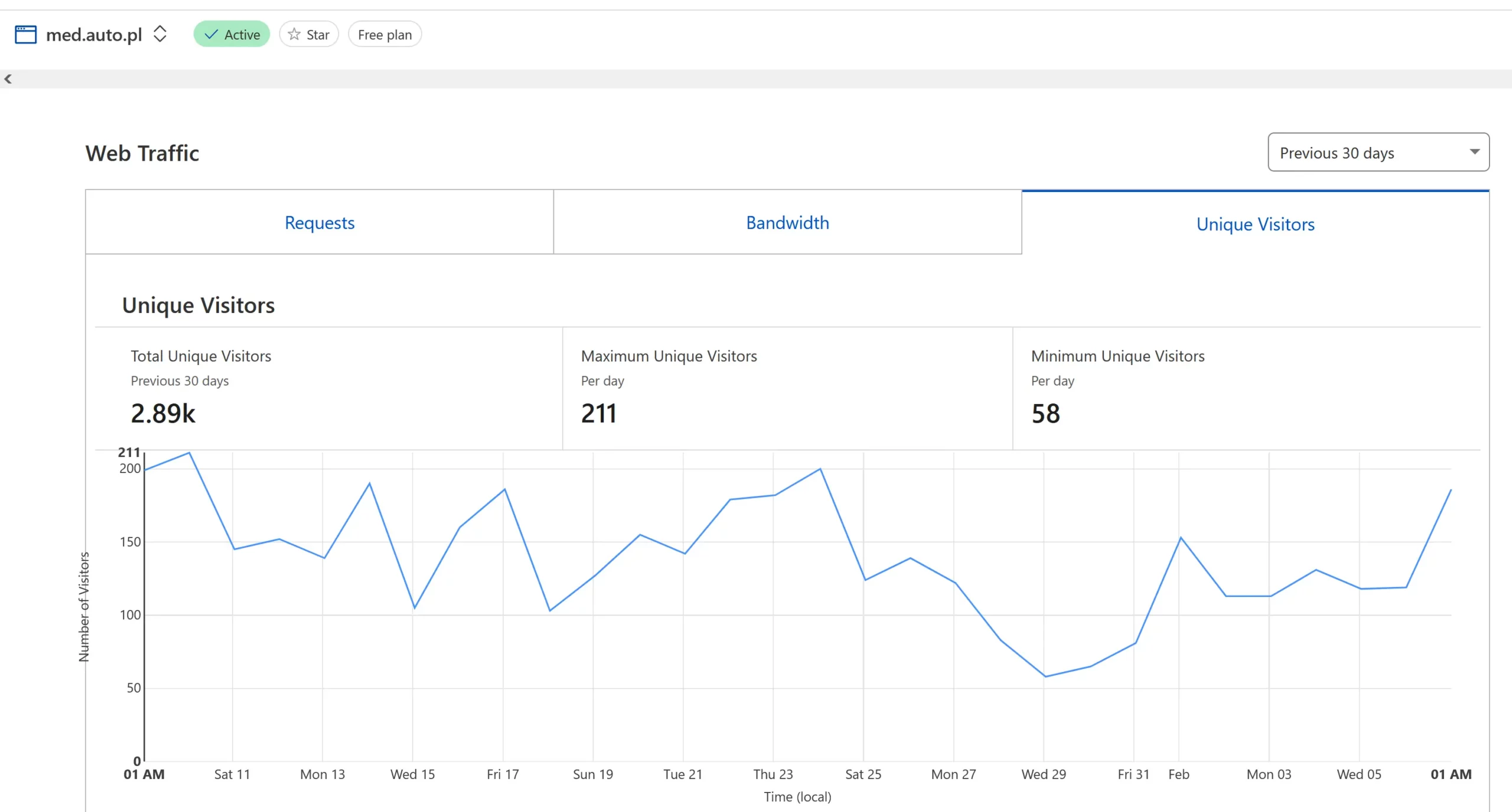Star this site using the Star button
This screenshot has height=812, width=1512.
click(x=309, y=34)
